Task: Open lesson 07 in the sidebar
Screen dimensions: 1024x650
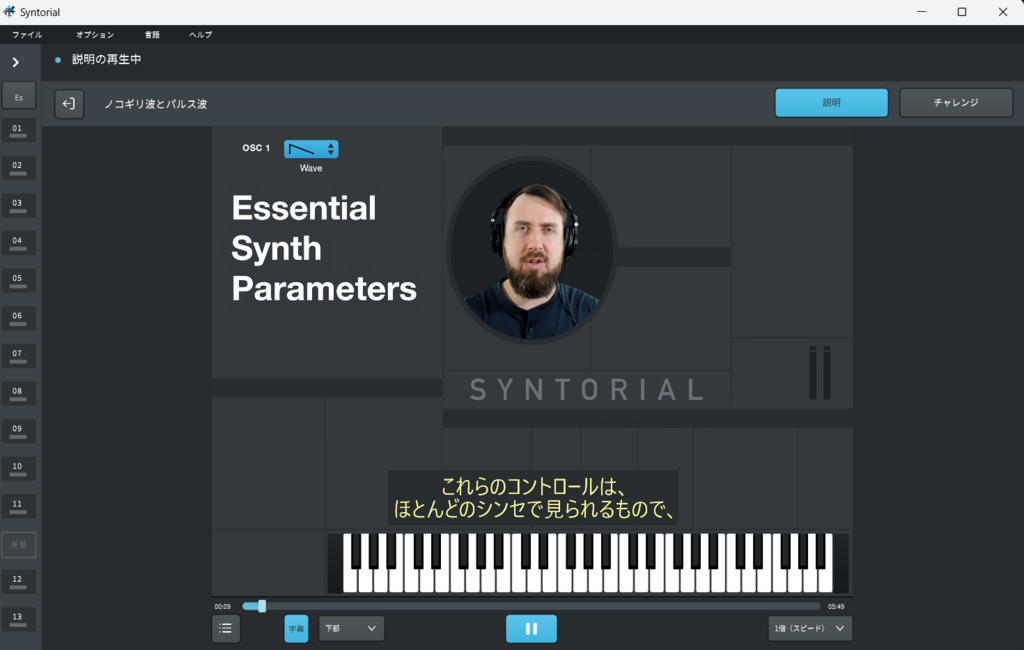Action: (x=18, y=356)
